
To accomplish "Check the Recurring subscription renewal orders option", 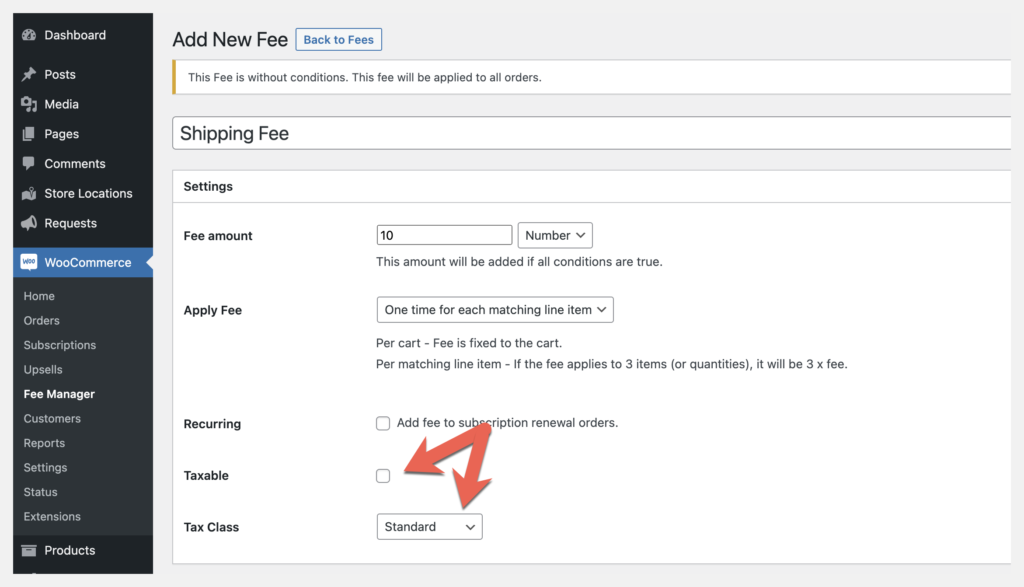I will (x=383, y=423).
